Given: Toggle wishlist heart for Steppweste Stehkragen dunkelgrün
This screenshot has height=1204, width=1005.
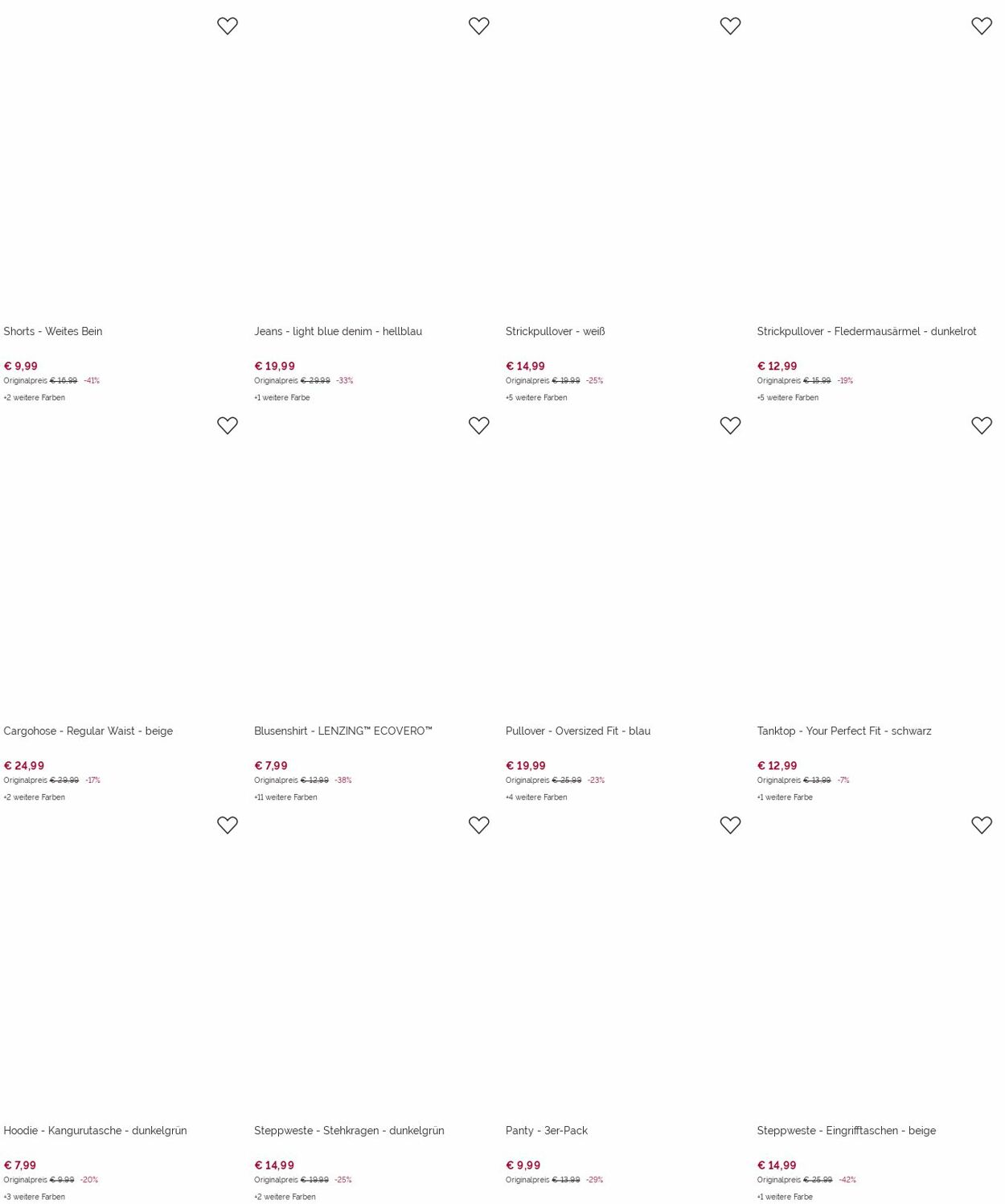Looking at the screenshot, I should (478, 825).
